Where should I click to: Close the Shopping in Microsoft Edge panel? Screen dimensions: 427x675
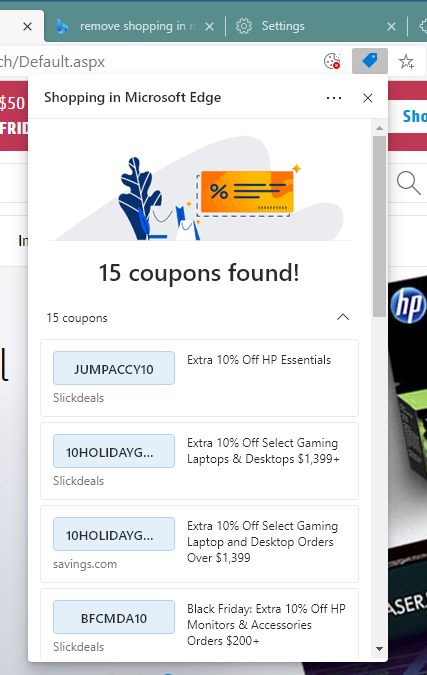pyautogui.click(x=368, y=98)
